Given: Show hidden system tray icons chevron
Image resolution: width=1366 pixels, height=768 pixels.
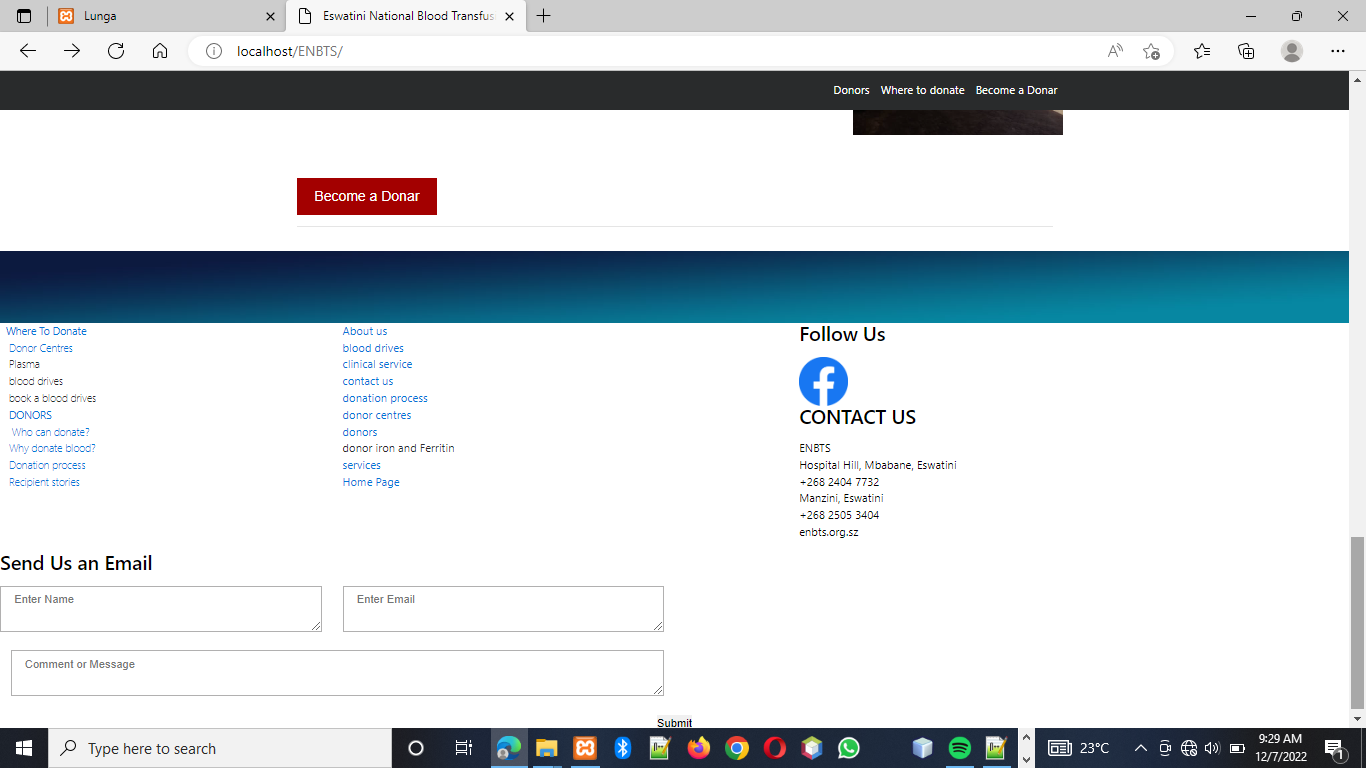Looking at the screenshot, I should click(x=1140, y=748).
